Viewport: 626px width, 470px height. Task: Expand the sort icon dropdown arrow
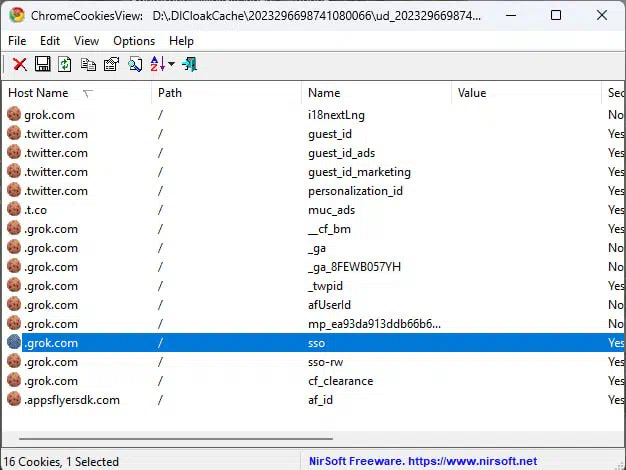pos(171,65)
